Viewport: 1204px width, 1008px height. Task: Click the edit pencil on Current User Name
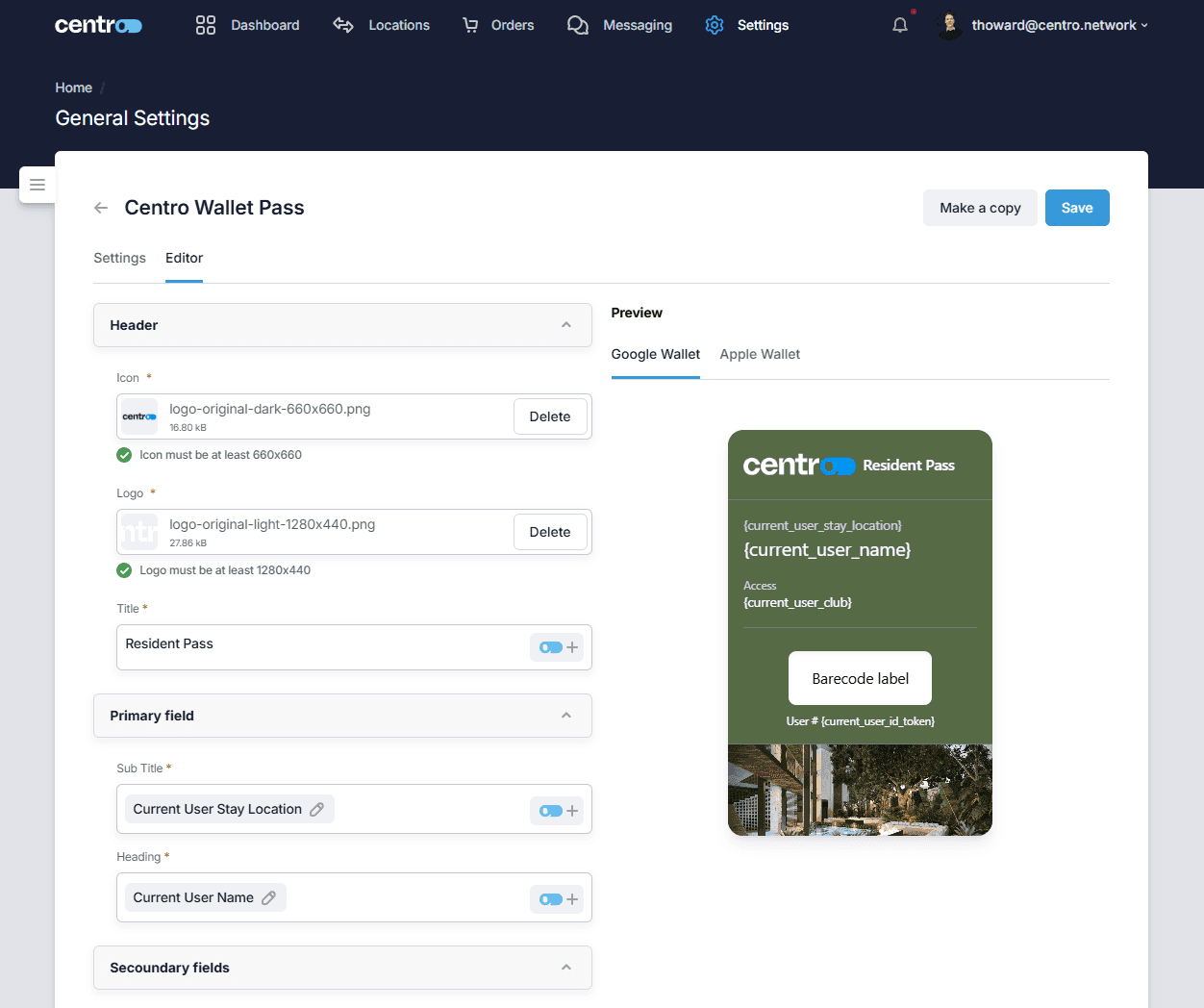pos(268,898)
